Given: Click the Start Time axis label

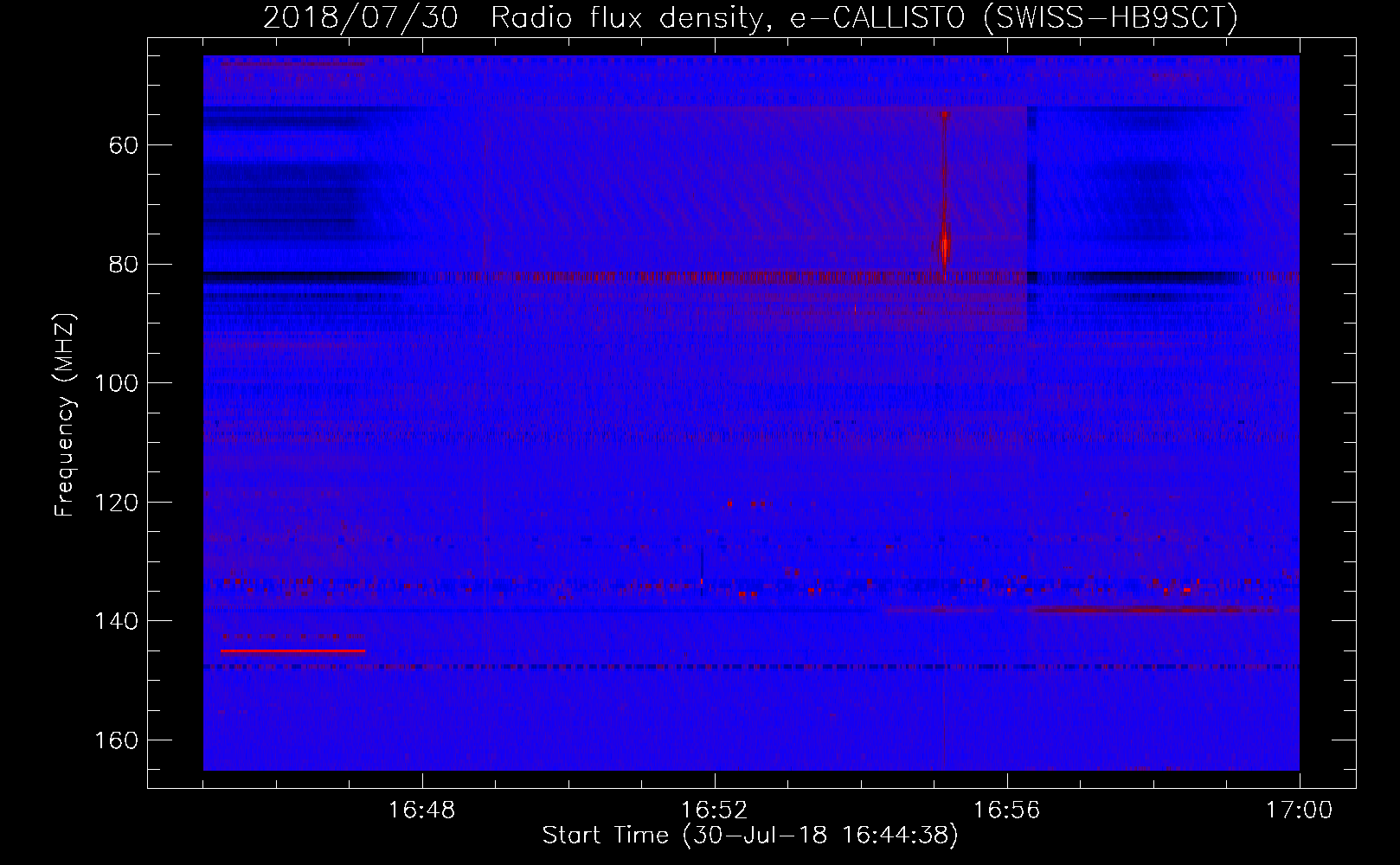Looking at the screenshot, I should tap(750, 836).
